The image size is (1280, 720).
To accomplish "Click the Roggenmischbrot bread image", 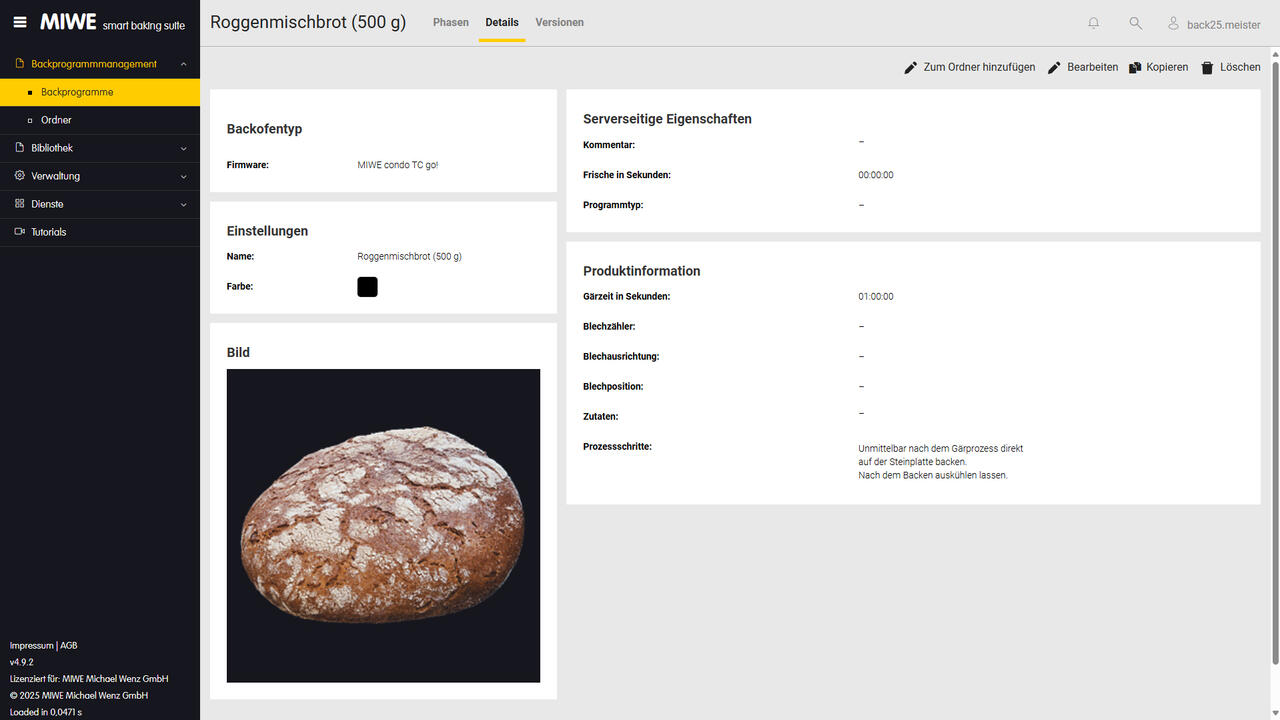I will [383, 525].
